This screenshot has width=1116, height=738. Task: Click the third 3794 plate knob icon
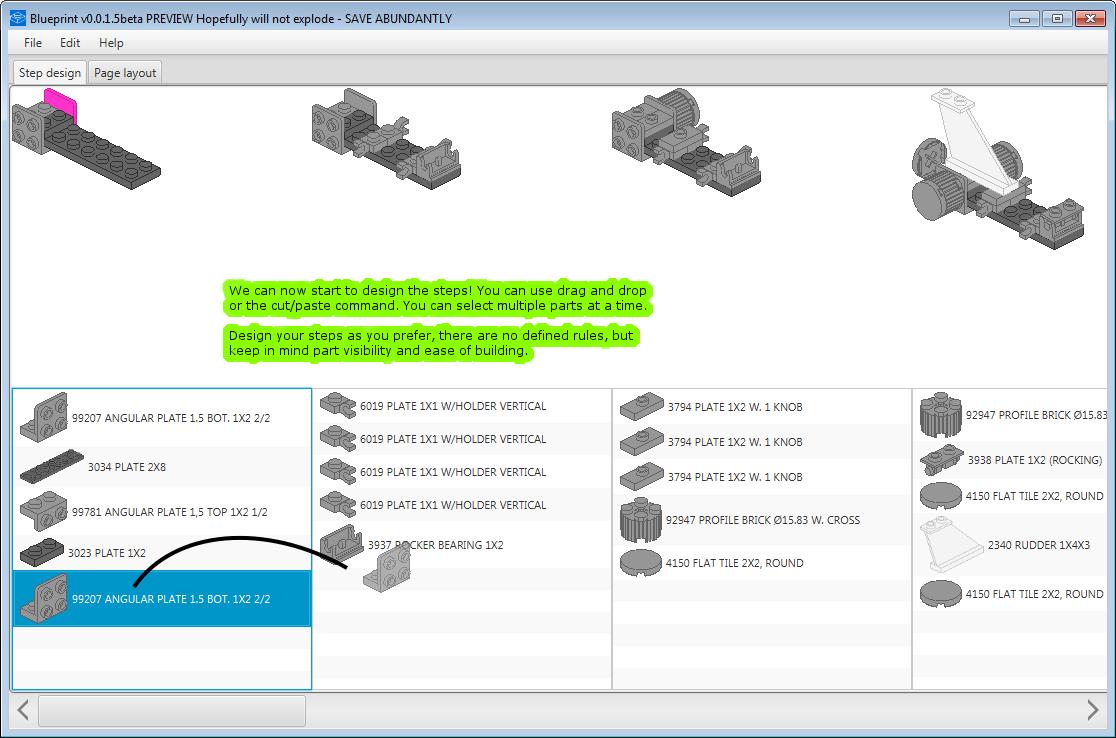642,476
